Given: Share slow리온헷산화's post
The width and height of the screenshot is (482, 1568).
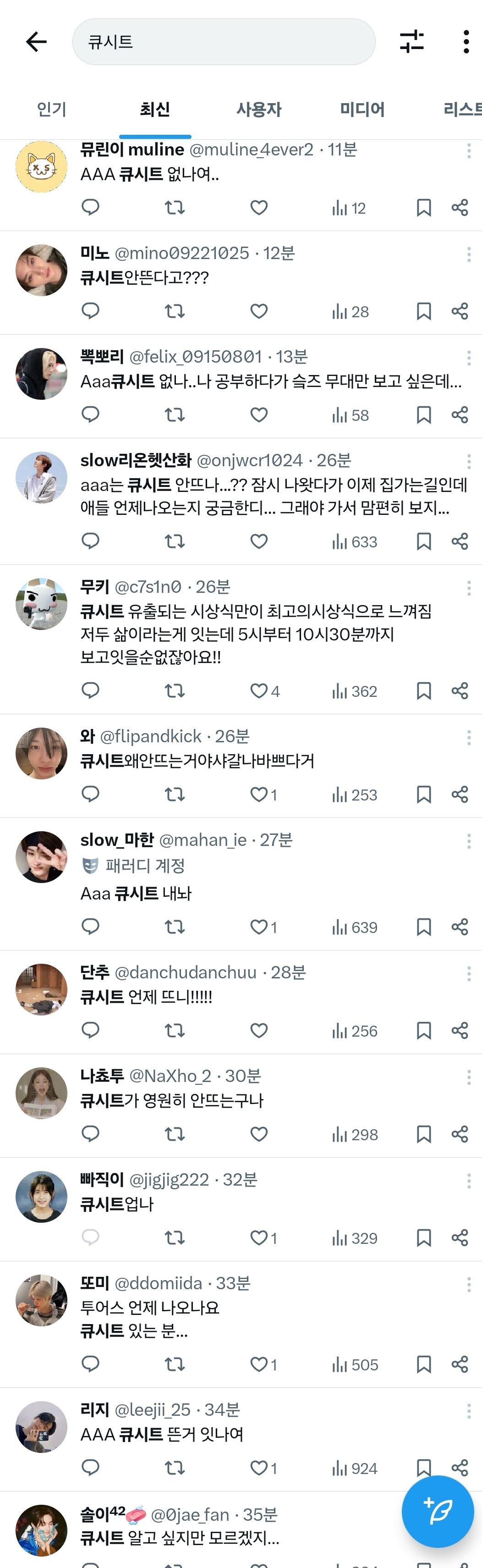Looking at the screenshot, I should [460, 541].
